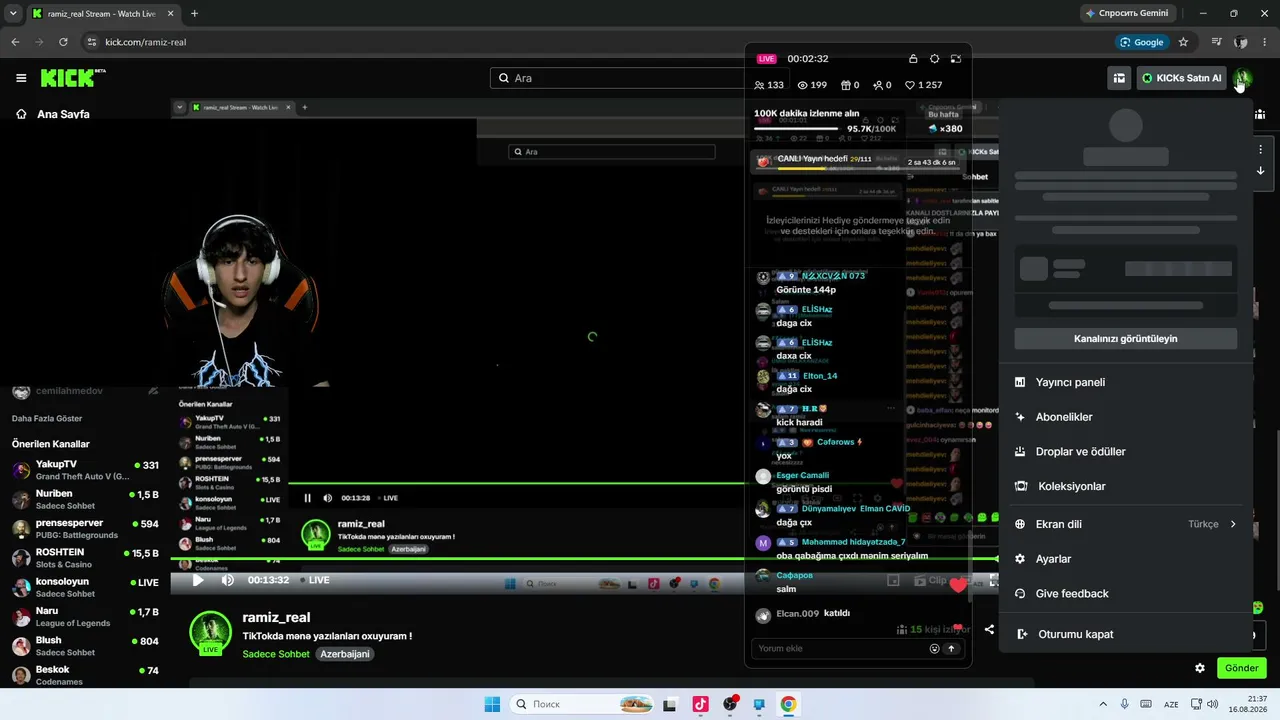
Task: Show hidden system tray icons chevron
Action: (1103, 704)
